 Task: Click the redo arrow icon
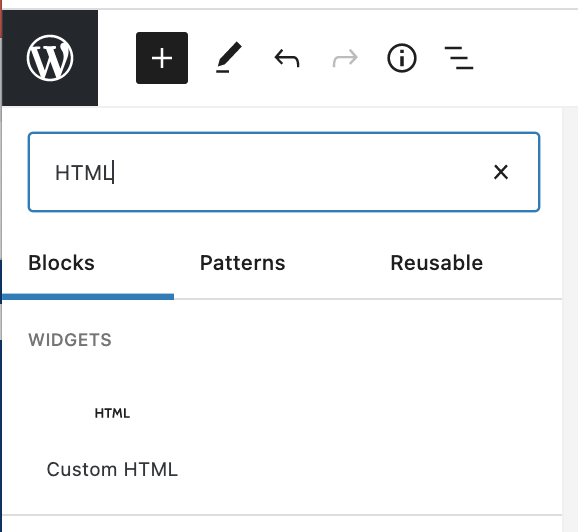pyautogui.click(x=345, y=58)
